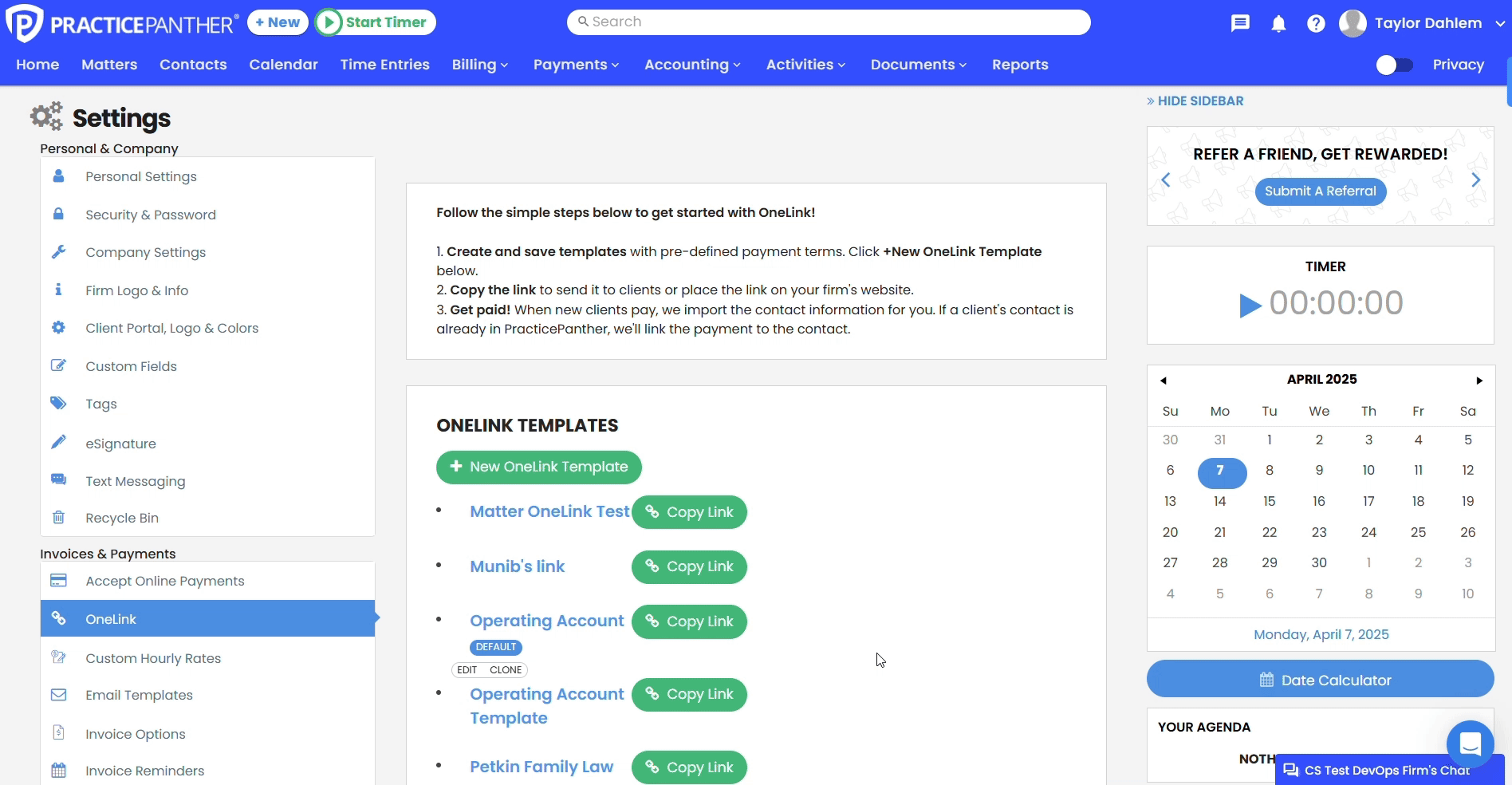Open the Matters tab

pyautogui.click(x=109, y=65)
